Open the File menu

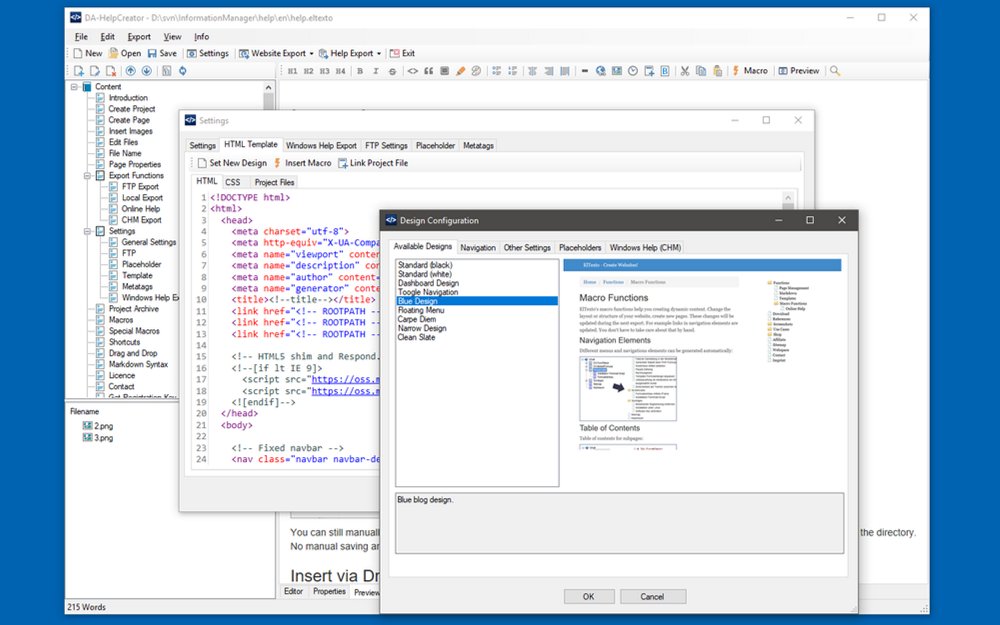coord(81,37)
